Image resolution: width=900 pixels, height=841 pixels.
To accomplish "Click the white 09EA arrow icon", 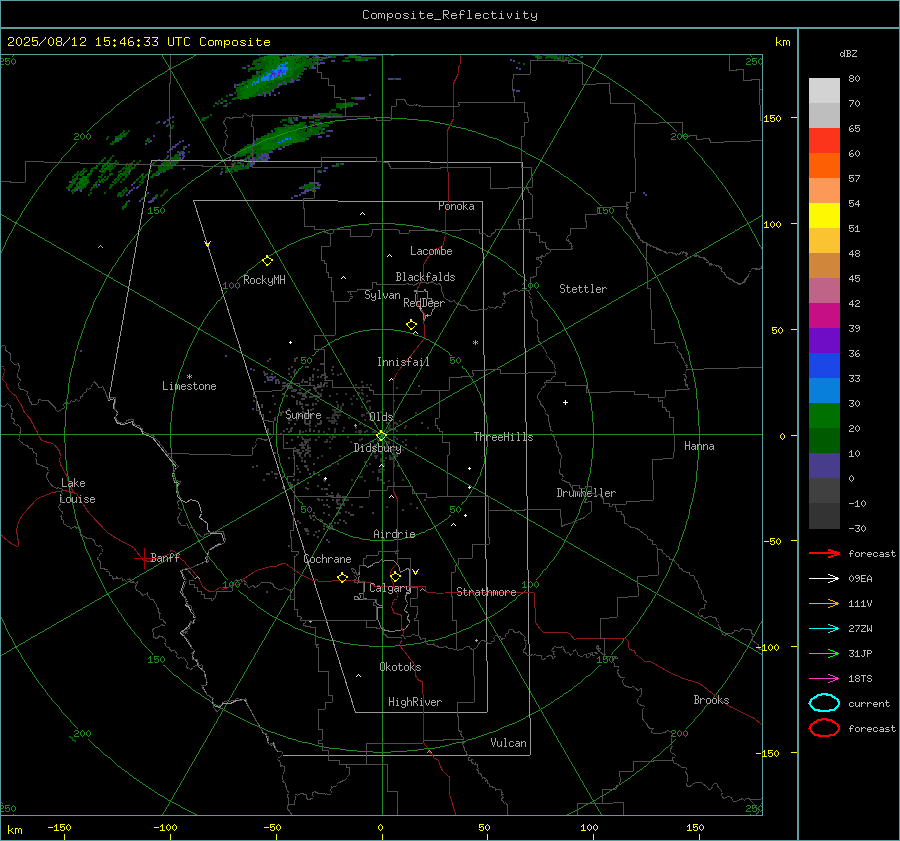I will coord(824,579).
